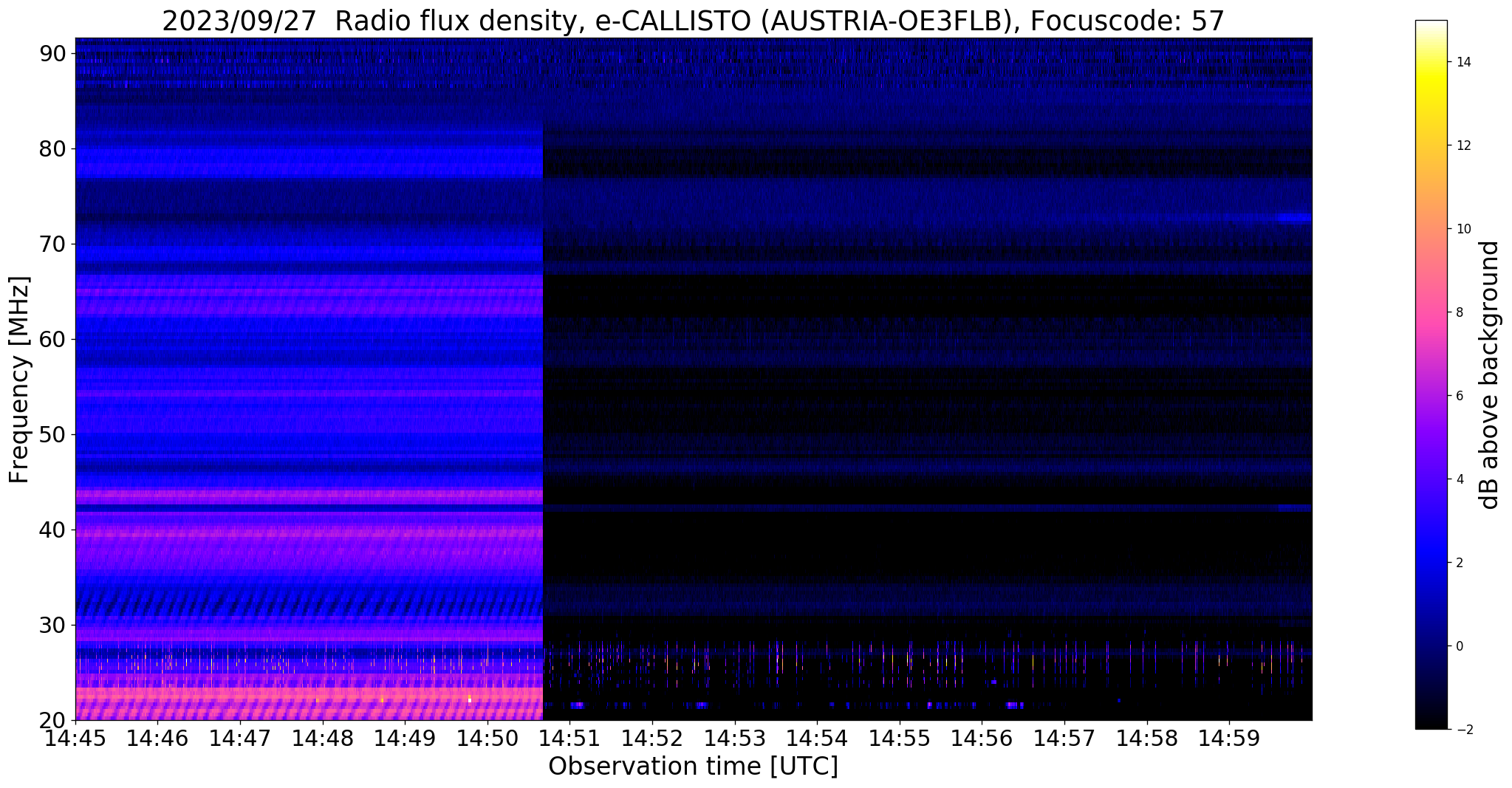Image resolution: width=1512 pixels, height=788 pixels.
Task: Click the 14:47 time tick label
Action: tap(240, 738)
